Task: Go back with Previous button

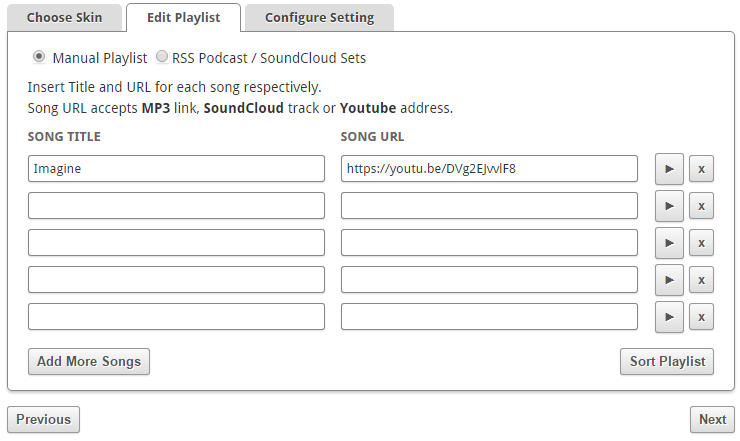Action: (x=43, y=419)
